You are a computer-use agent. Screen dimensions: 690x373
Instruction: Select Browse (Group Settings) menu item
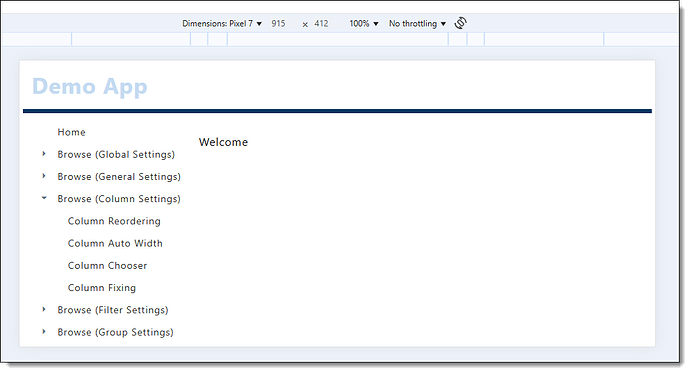coord(115,332)
